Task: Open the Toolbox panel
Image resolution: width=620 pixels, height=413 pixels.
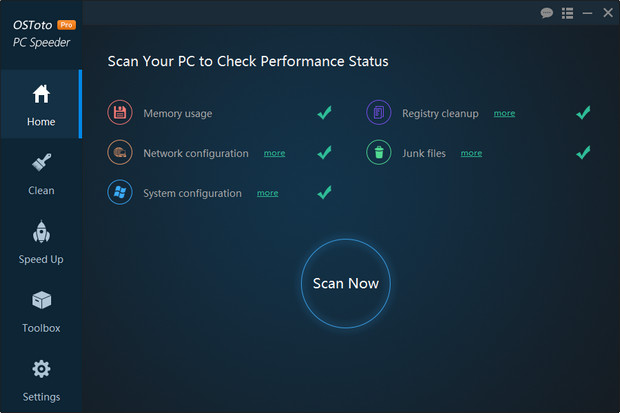Action: click(x=41, y=311)
